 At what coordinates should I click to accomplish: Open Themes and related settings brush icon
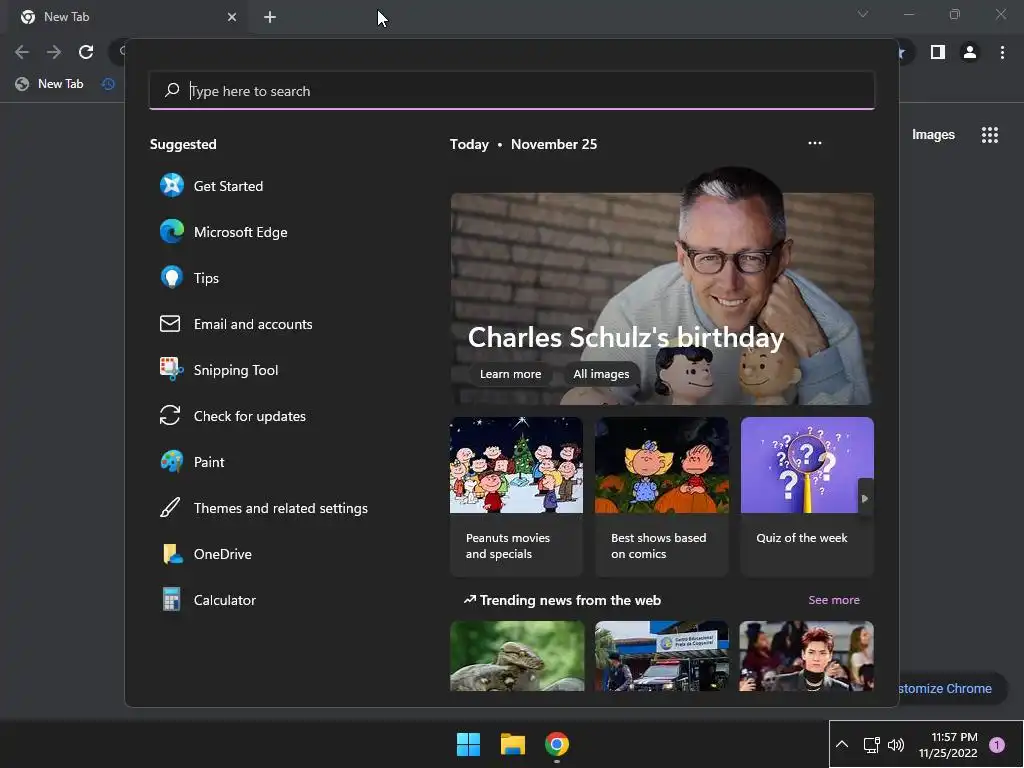pyautogui.click(x=170, y=507)
